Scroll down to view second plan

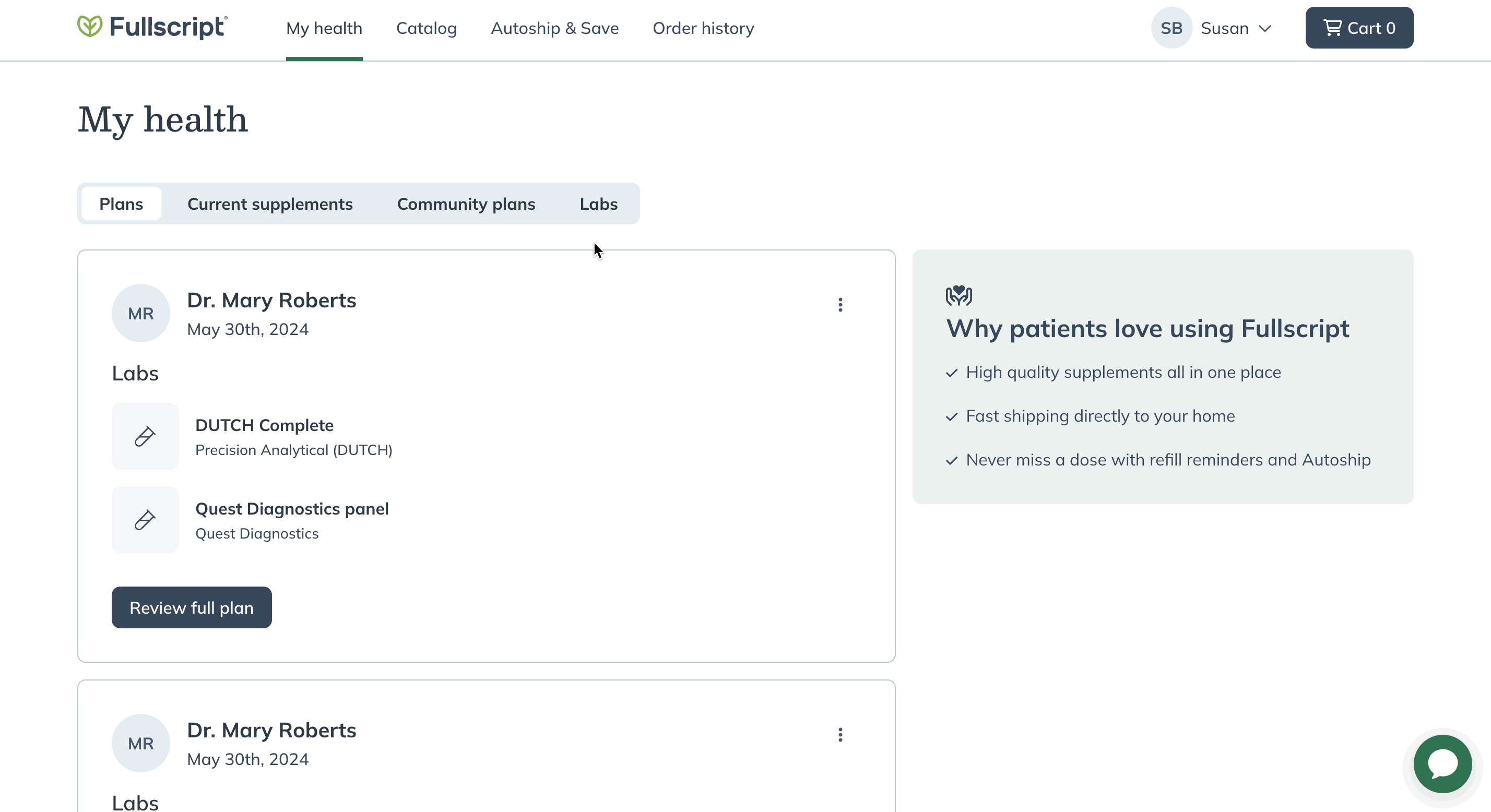point(485,745)
